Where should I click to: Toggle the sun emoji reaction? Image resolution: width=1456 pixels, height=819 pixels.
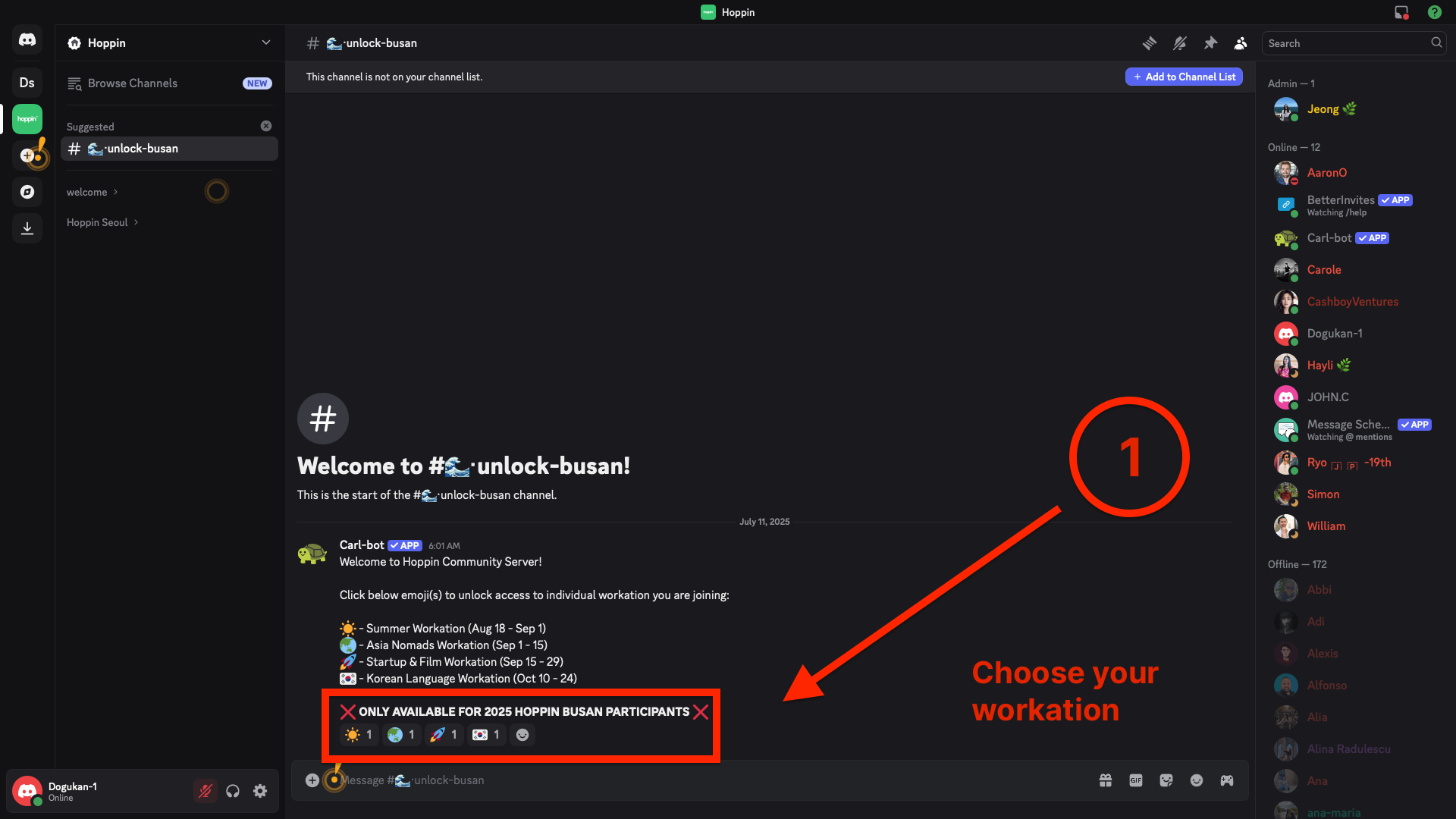tap(359, 734)
